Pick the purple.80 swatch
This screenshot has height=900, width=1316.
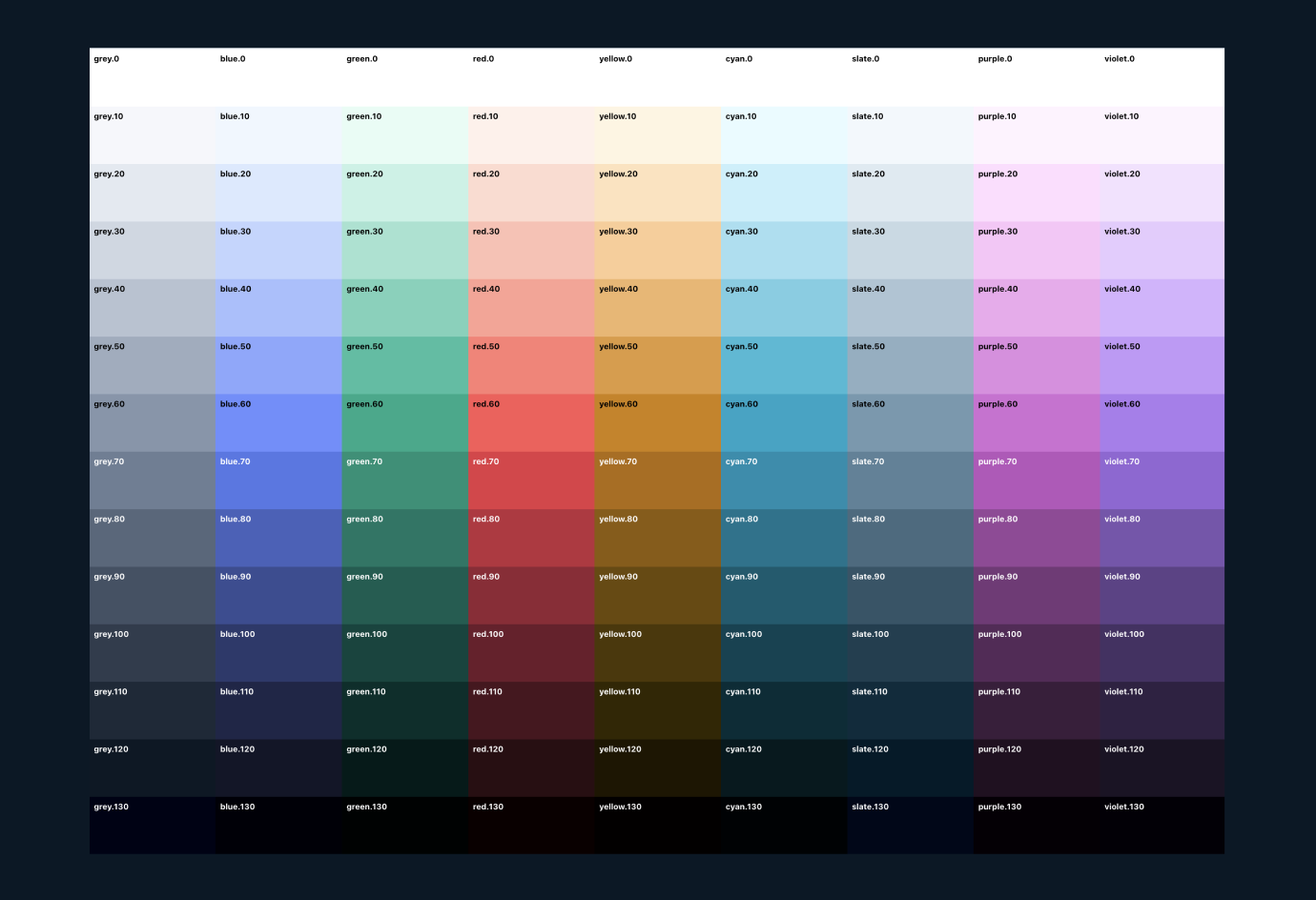coord(1037,538)
